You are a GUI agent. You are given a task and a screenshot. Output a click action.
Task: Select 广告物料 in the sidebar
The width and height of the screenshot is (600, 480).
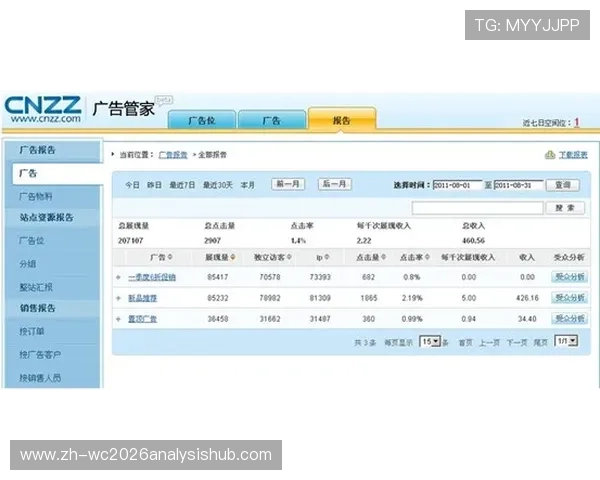point(36,197)
